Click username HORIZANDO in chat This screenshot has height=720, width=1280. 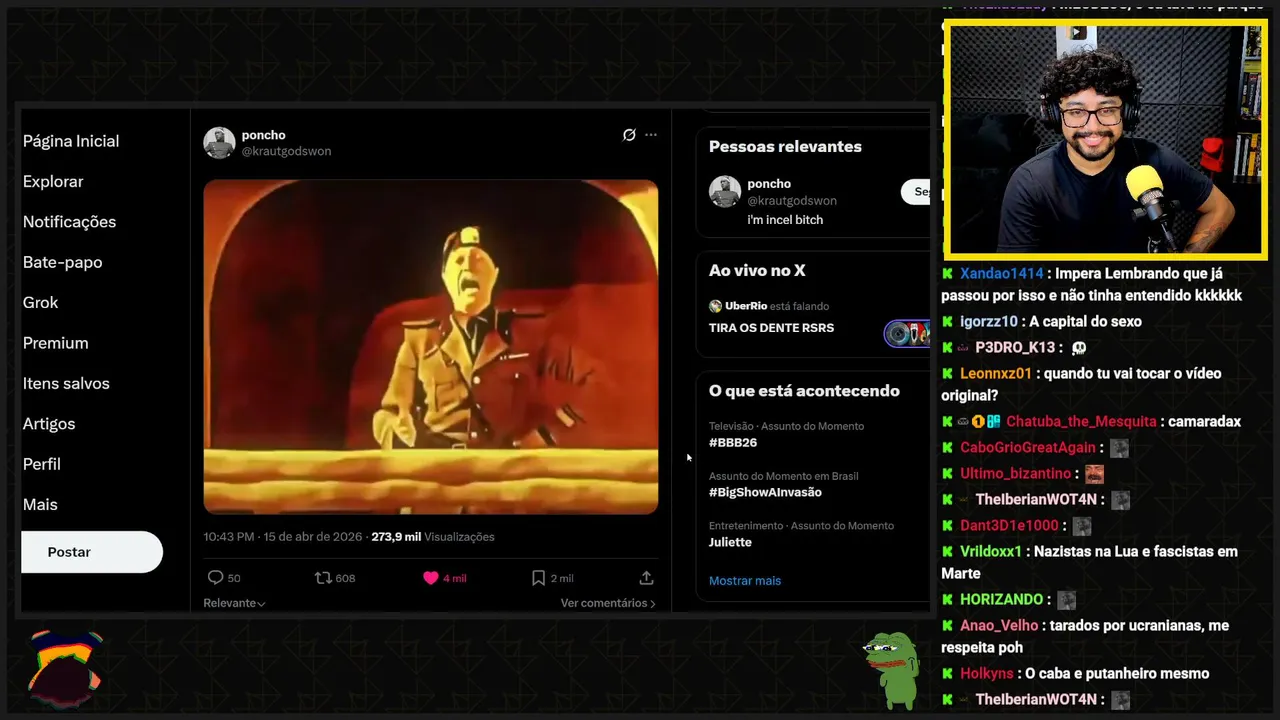(x=1001, y=600)
